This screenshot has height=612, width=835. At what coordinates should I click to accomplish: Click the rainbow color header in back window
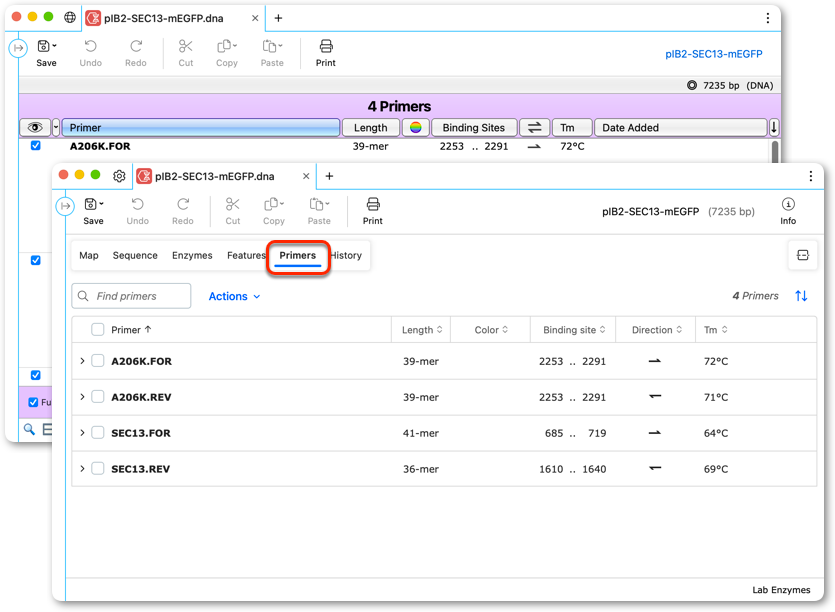point(416,127)
